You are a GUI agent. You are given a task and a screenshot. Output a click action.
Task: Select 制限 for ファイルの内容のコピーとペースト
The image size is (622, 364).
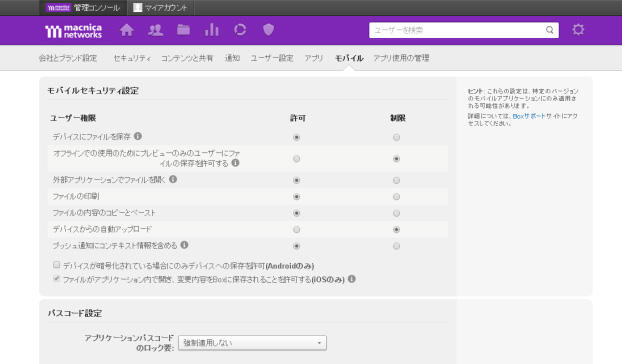tap(396, 213)
